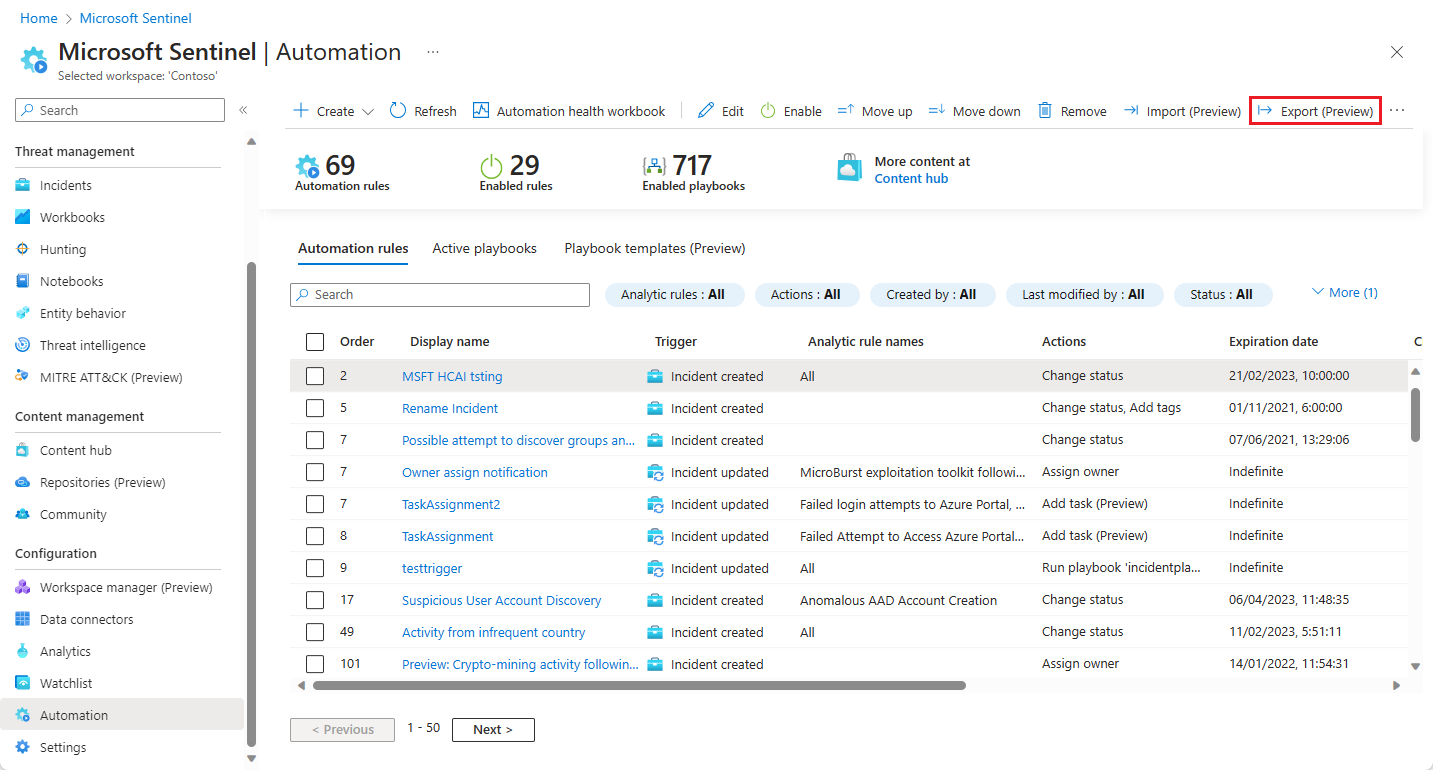Image resolution: width=1433 pixels, height=770 pixels.
Task: Check the box for MSFT HCAI tsting
Action: tap(315, 376)
